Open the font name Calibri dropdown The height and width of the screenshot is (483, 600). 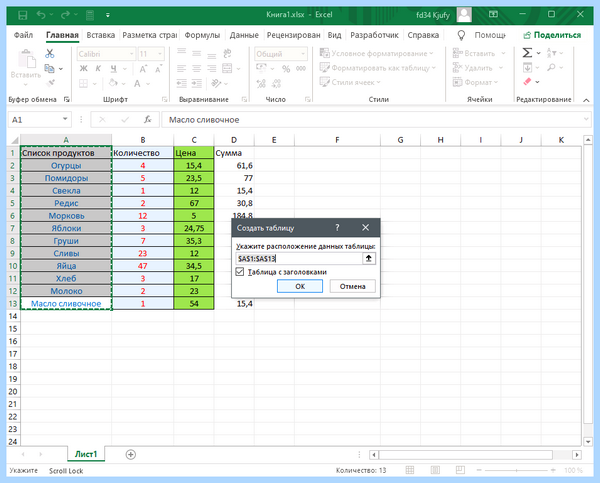132,54
